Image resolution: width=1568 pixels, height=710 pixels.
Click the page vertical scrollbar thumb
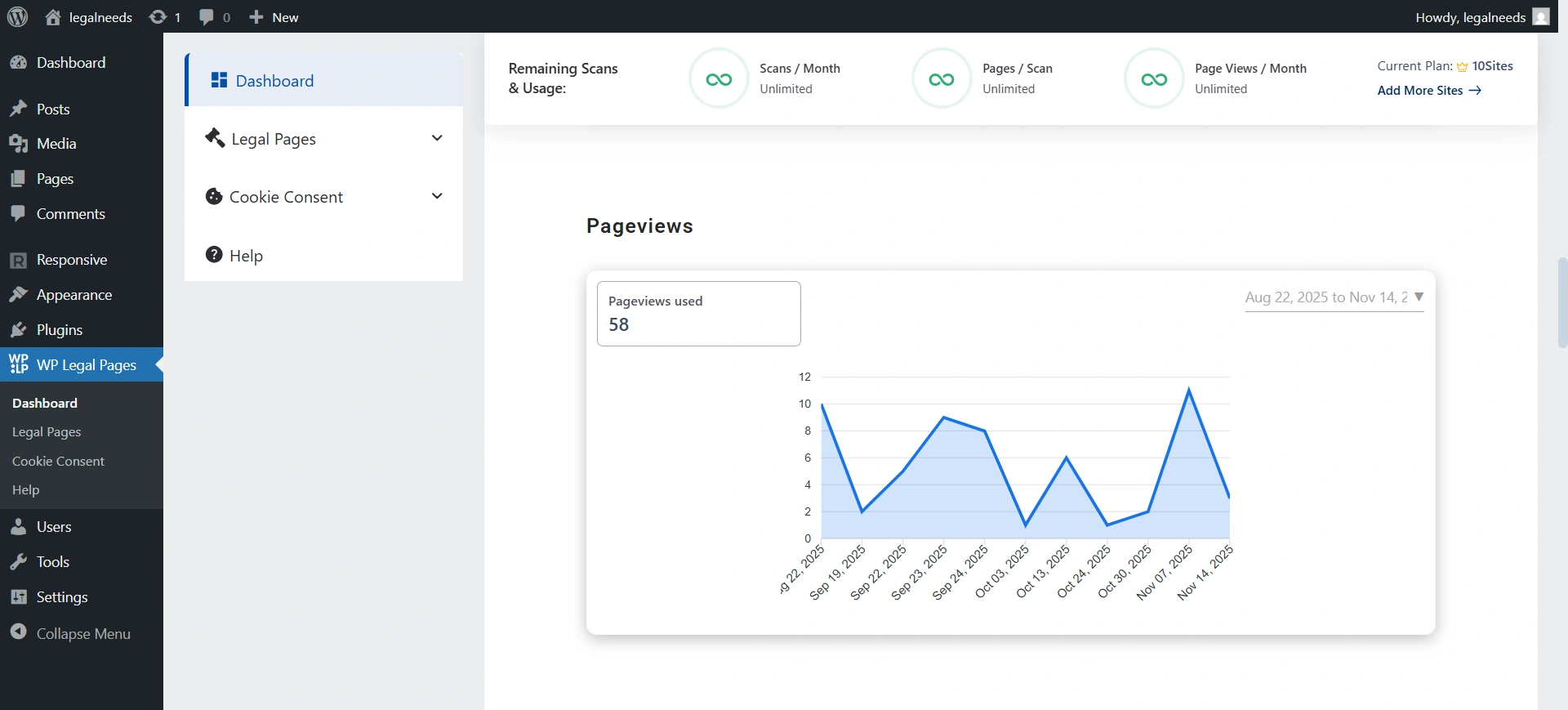pos(1562,302)
